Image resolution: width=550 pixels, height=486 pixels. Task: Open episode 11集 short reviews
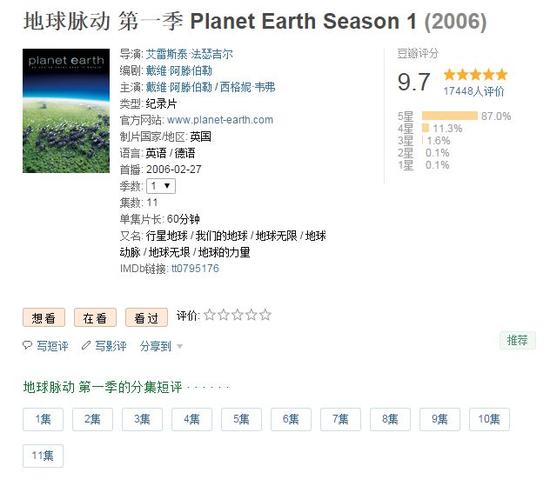tap(43, 455)
